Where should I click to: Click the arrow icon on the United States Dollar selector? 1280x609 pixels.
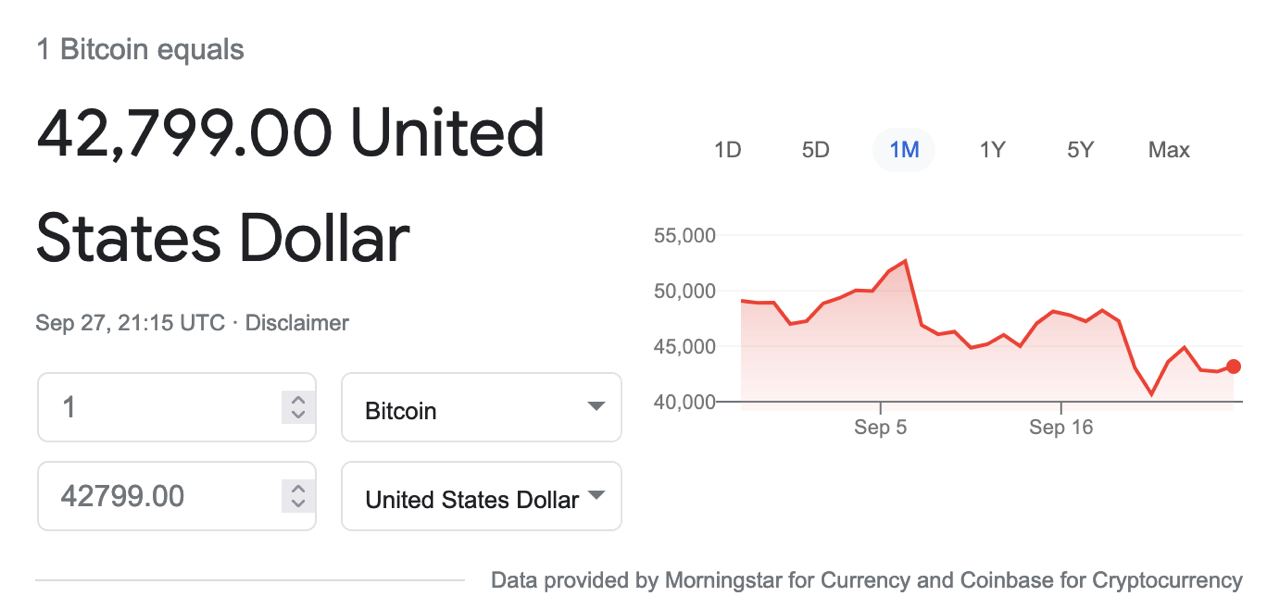click(596, 495)
